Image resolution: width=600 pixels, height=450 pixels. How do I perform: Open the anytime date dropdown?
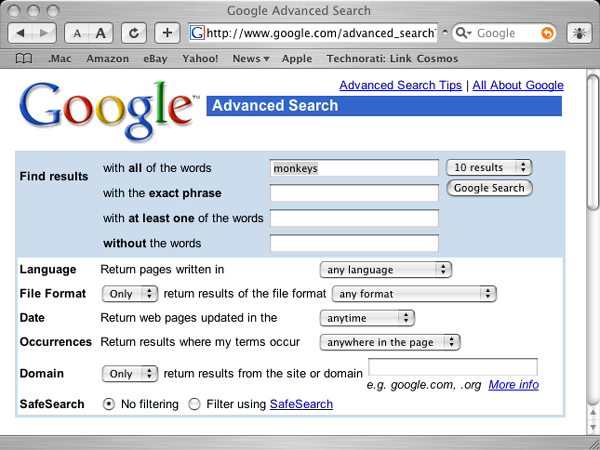pyautogui.click(x=367, y=318)
